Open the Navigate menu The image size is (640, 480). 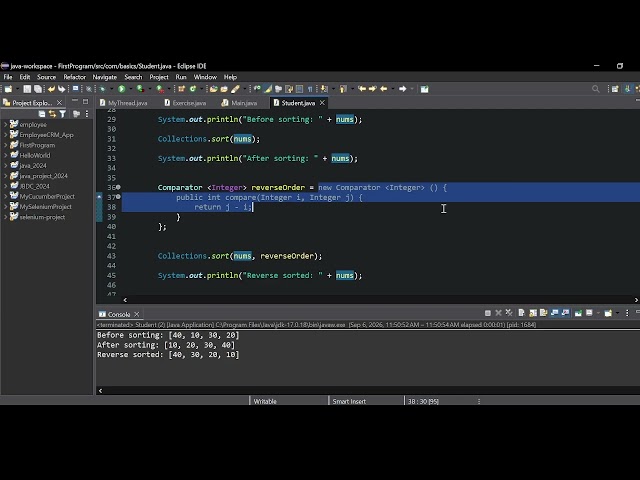(x=104, y=77)
